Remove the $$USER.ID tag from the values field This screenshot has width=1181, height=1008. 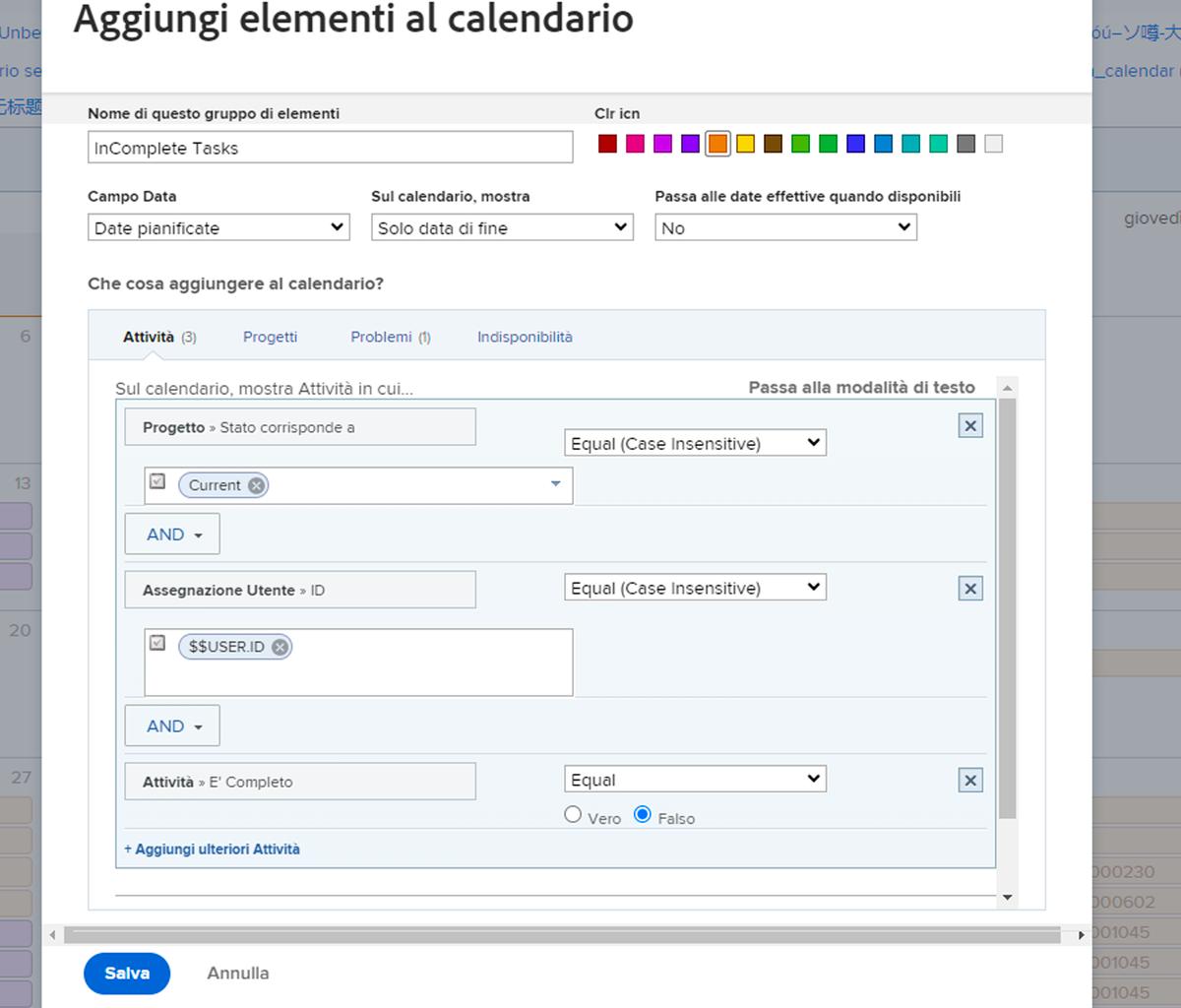pos(279,647)
